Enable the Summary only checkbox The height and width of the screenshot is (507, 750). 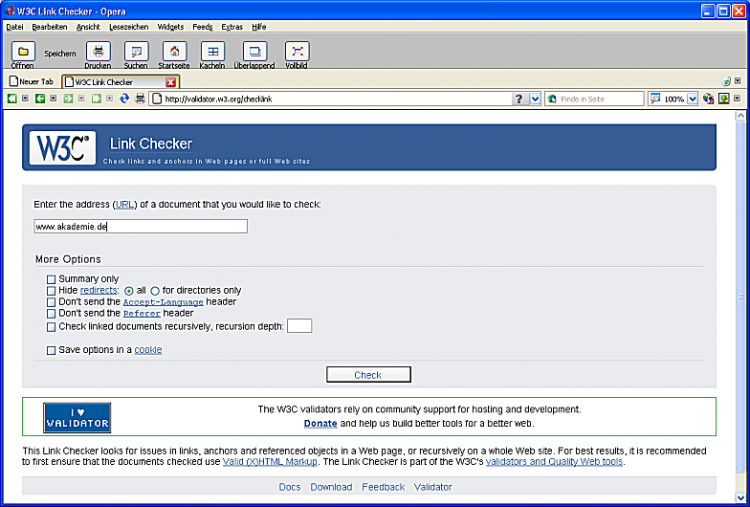pos(52,279)
